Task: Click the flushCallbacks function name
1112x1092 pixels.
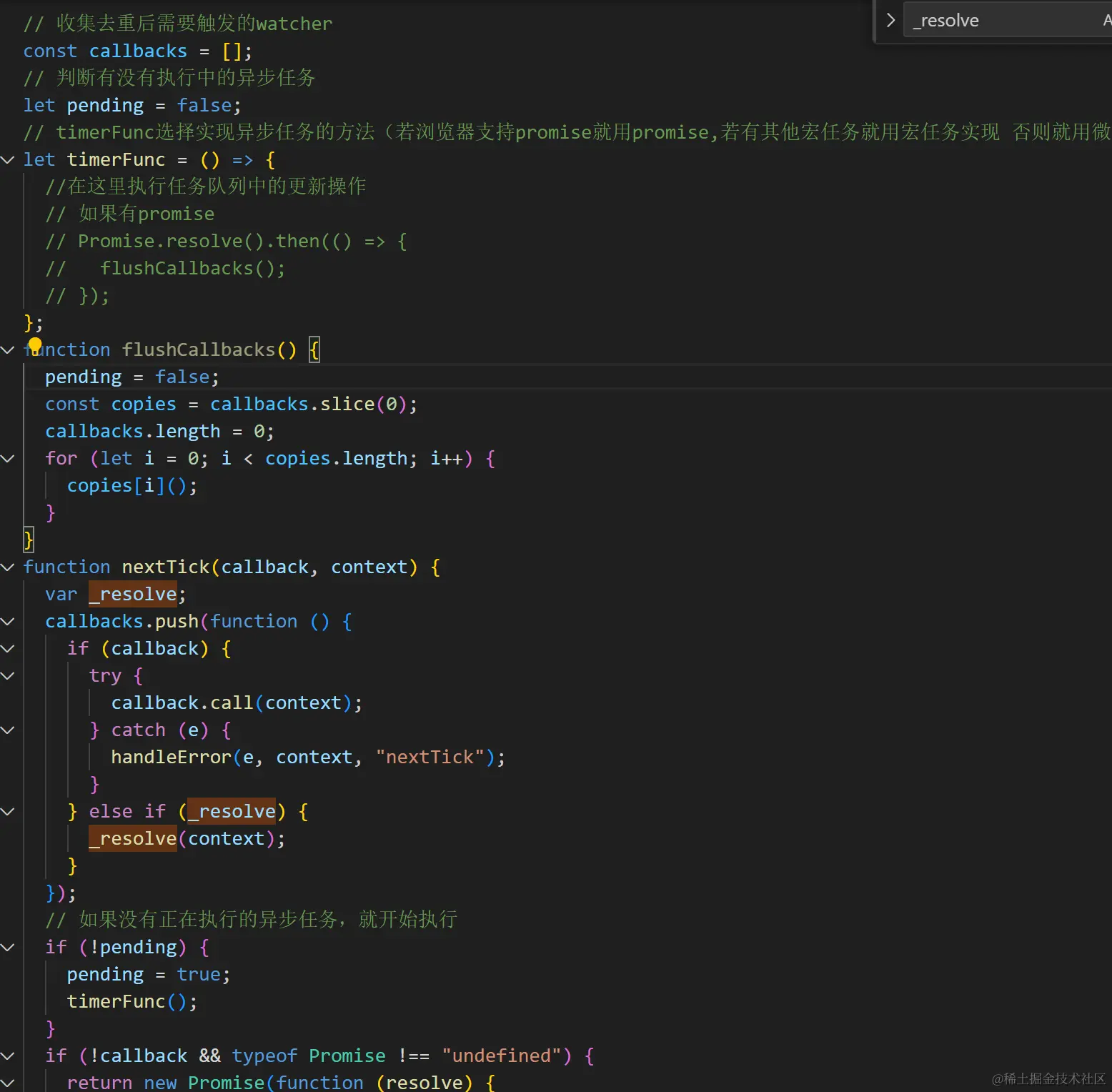Action: (199, 349)
